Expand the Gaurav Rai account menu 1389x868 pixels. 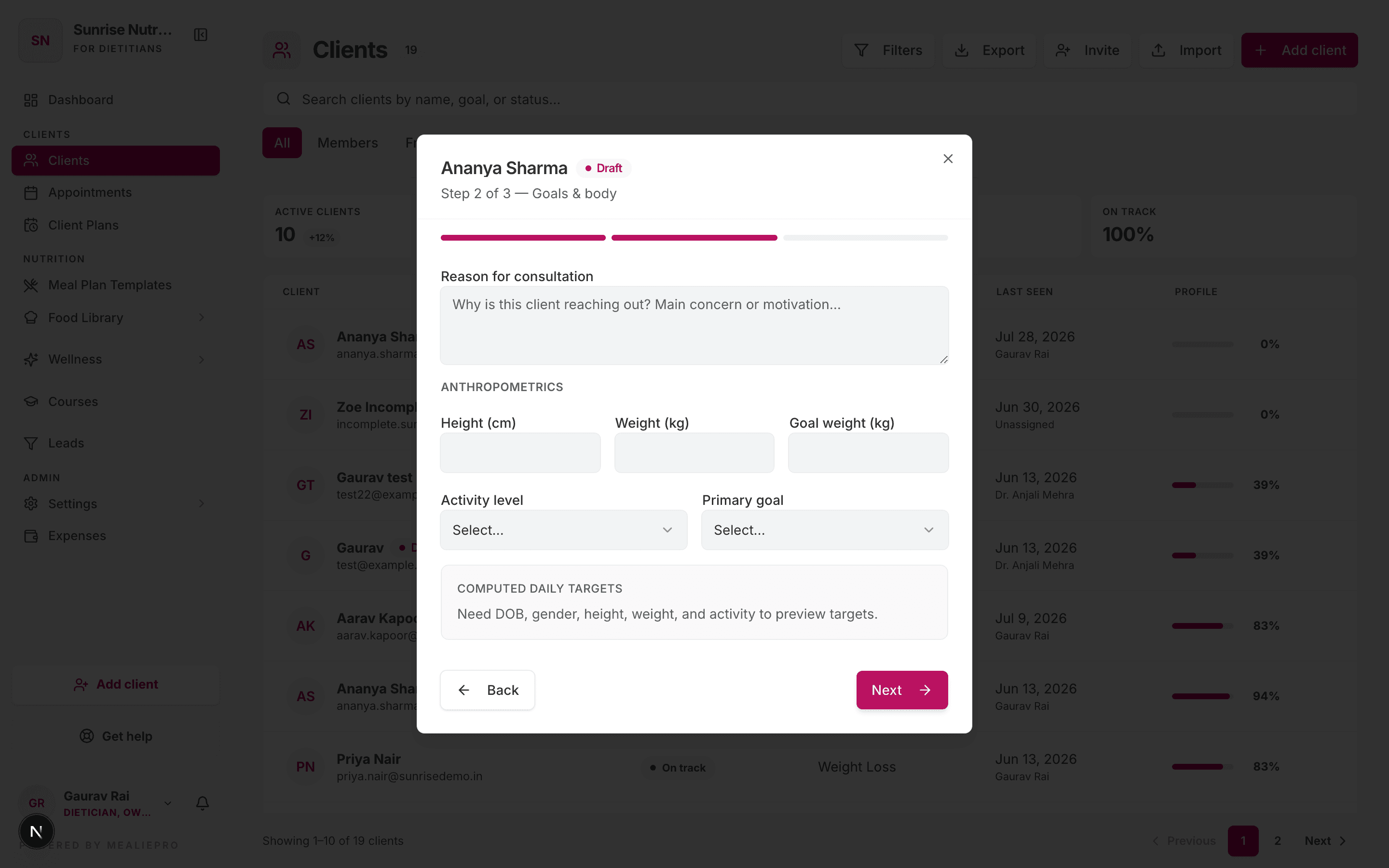pos(168,803)
